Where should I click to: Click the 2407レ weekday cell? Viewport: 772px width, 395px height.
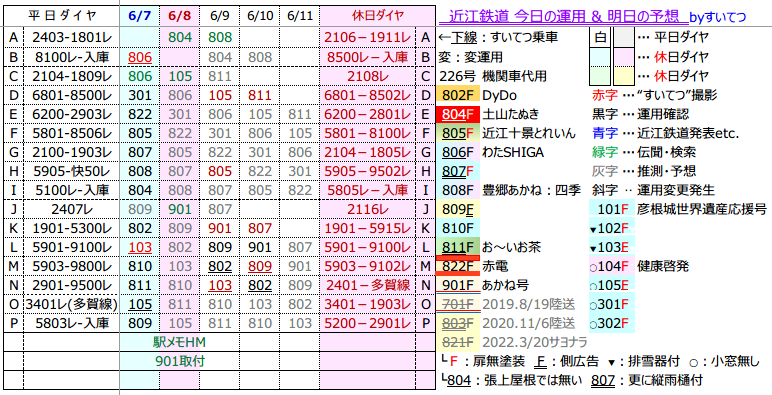click(71, 210)
